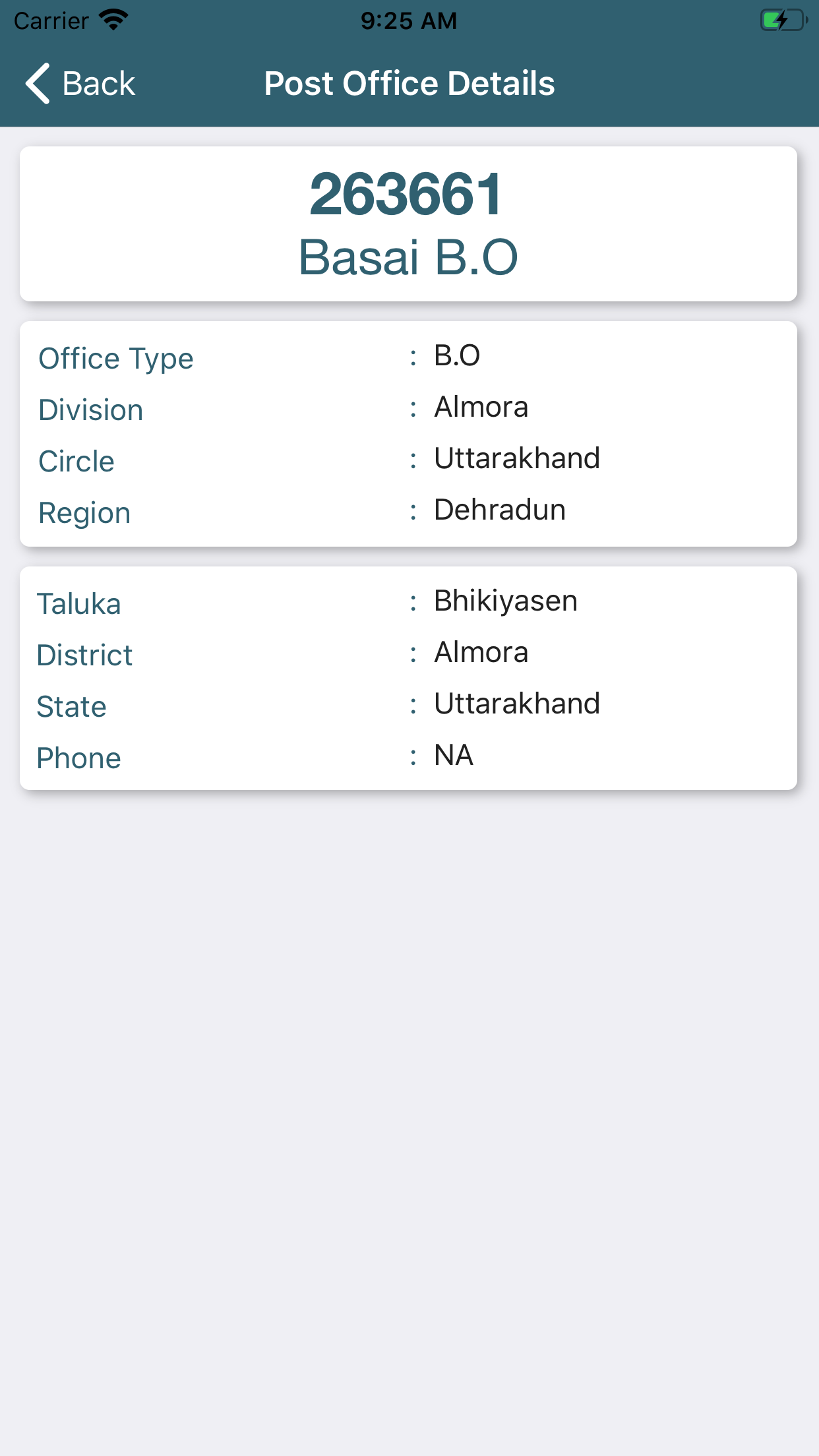Viewport: 819px width, 1456px height.
Task: Tap the State value Uttarakhand
Action: pyautogui.click(x=517, y=704)
